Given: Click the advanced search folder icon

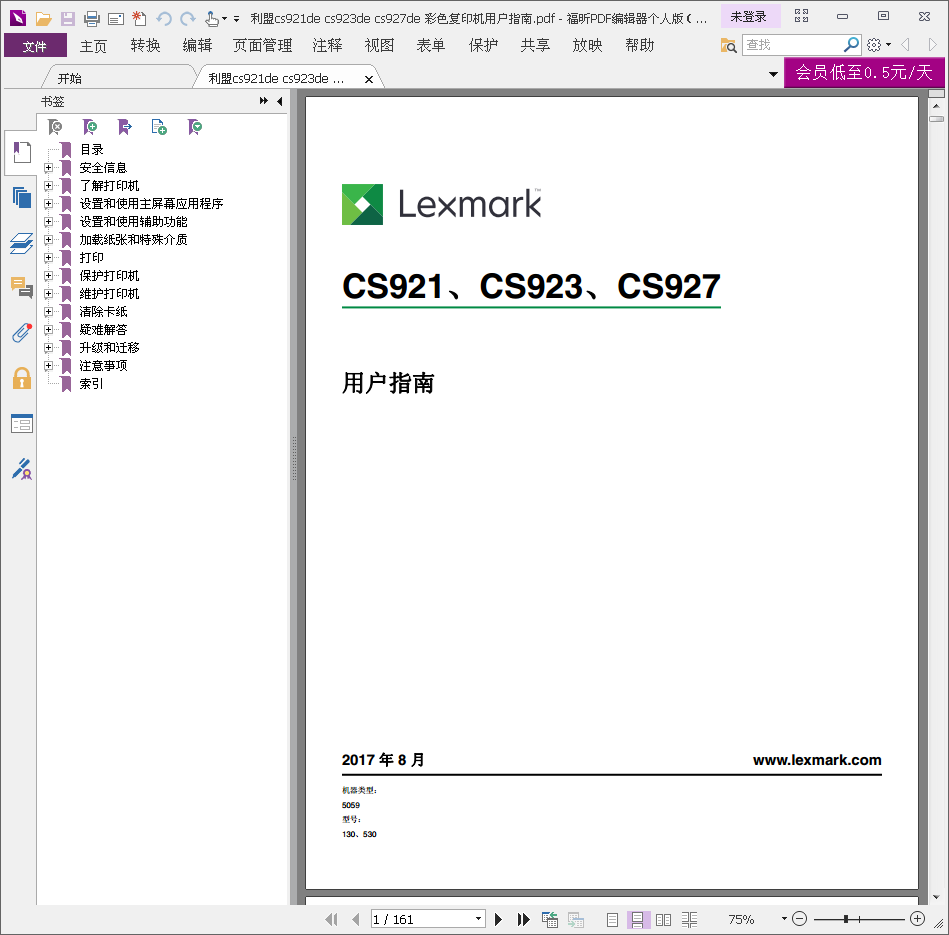Looking at the screenshot, I should point(728,45).
